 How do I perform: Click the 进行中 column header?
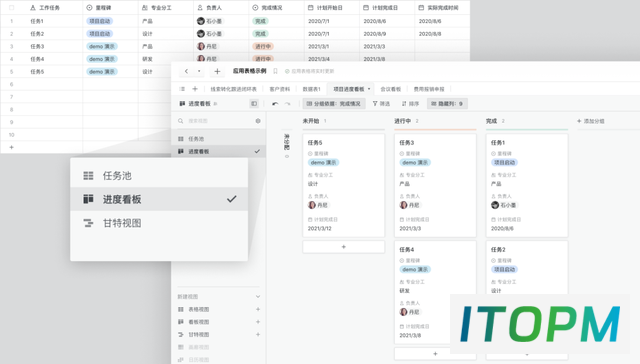[402, 121]
